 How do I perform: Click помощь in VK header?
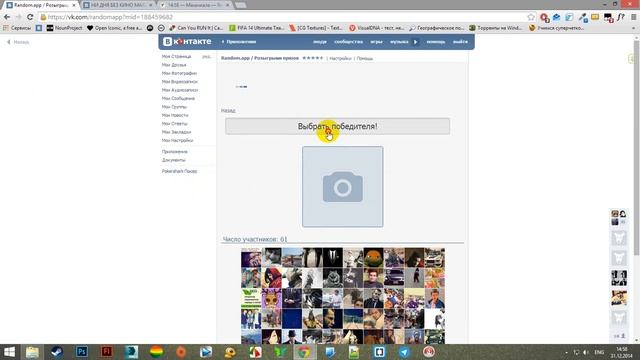click(x=436, y=42)
